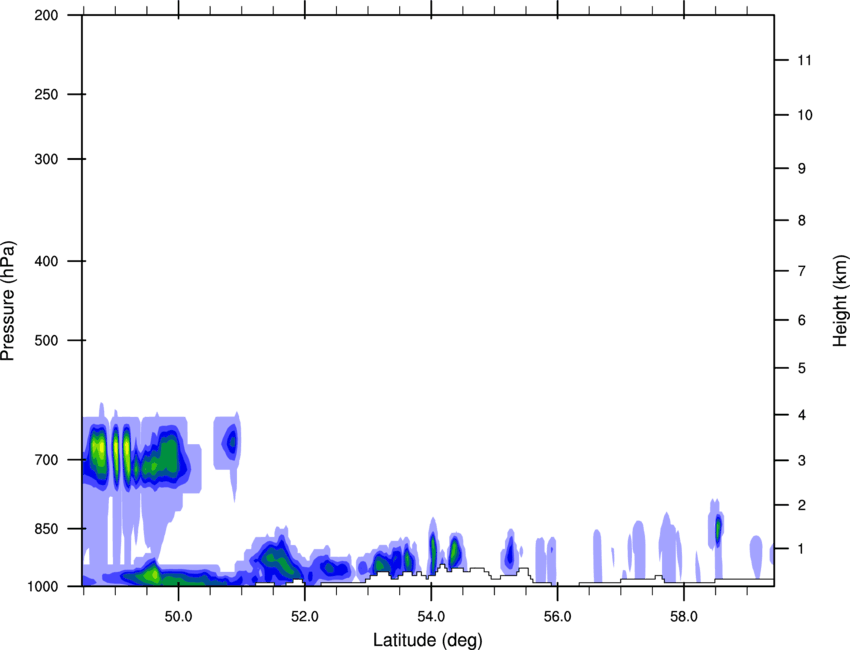Click the 7 km height label
The height and width of the screenshot is (650, 850).
click(802, 271)
